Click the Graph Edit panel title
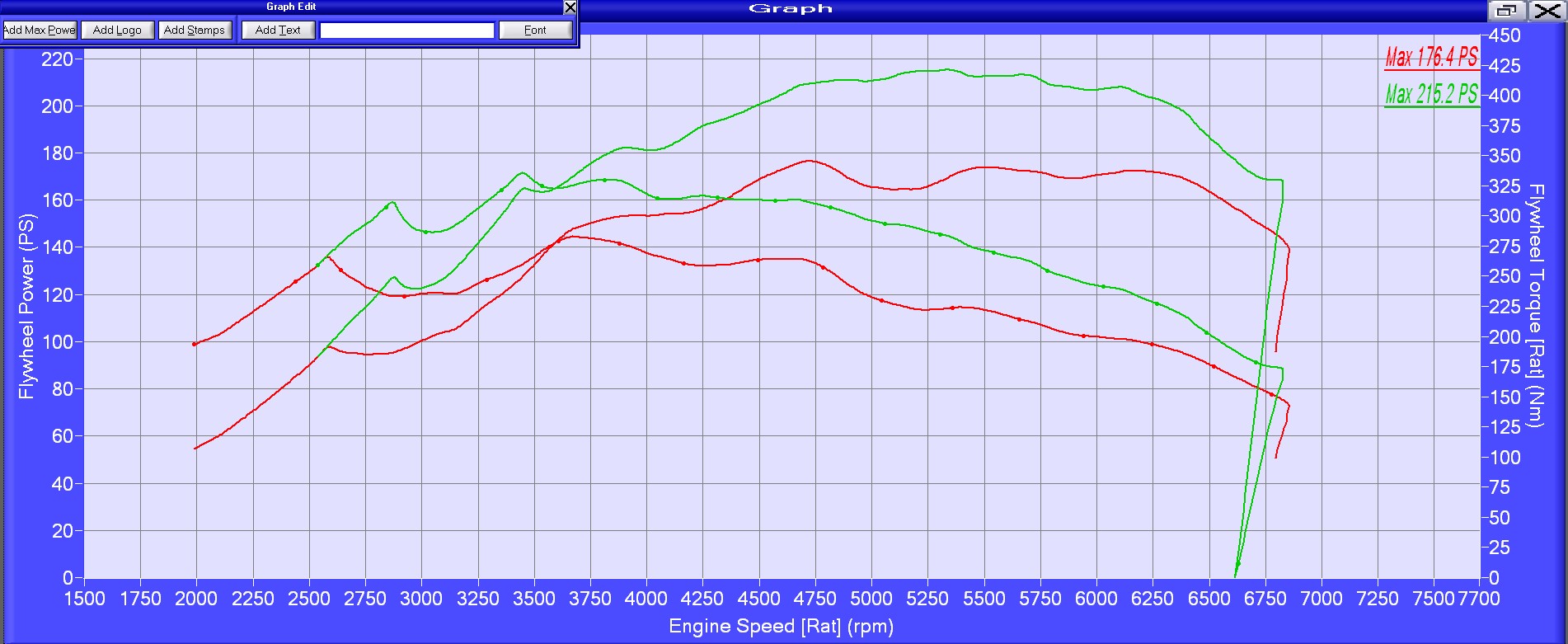Screen dimensions: 1568x644 291,7
